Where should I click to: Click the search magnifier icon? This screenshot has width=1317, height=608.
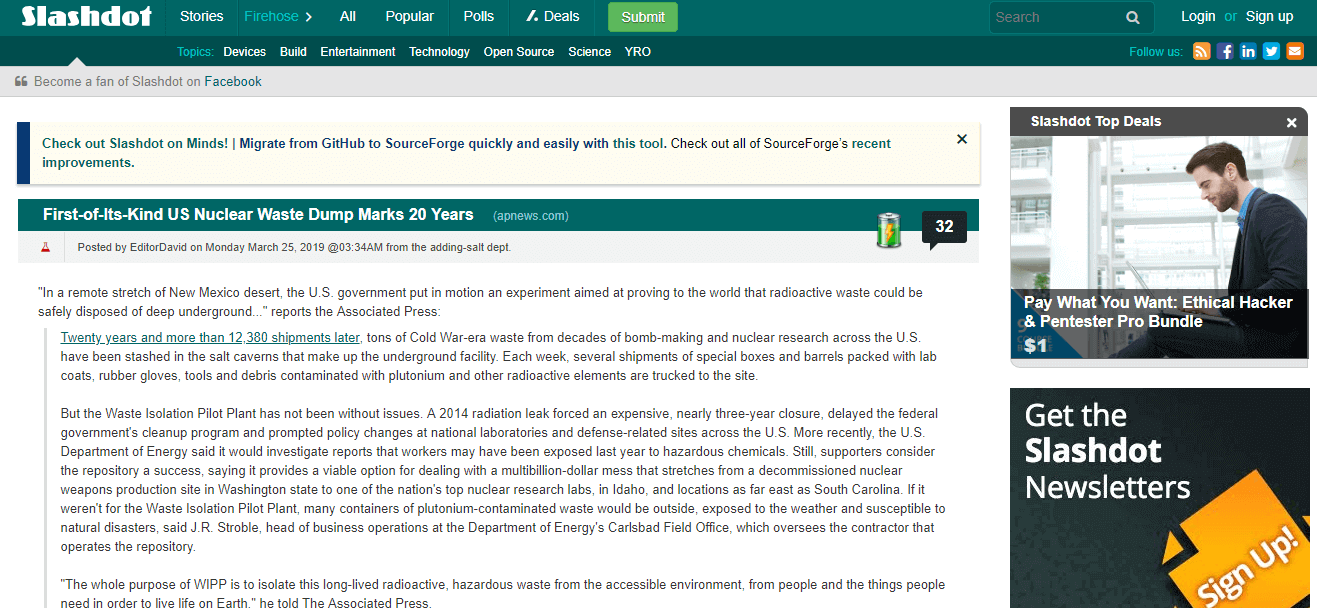point(1133,17)
